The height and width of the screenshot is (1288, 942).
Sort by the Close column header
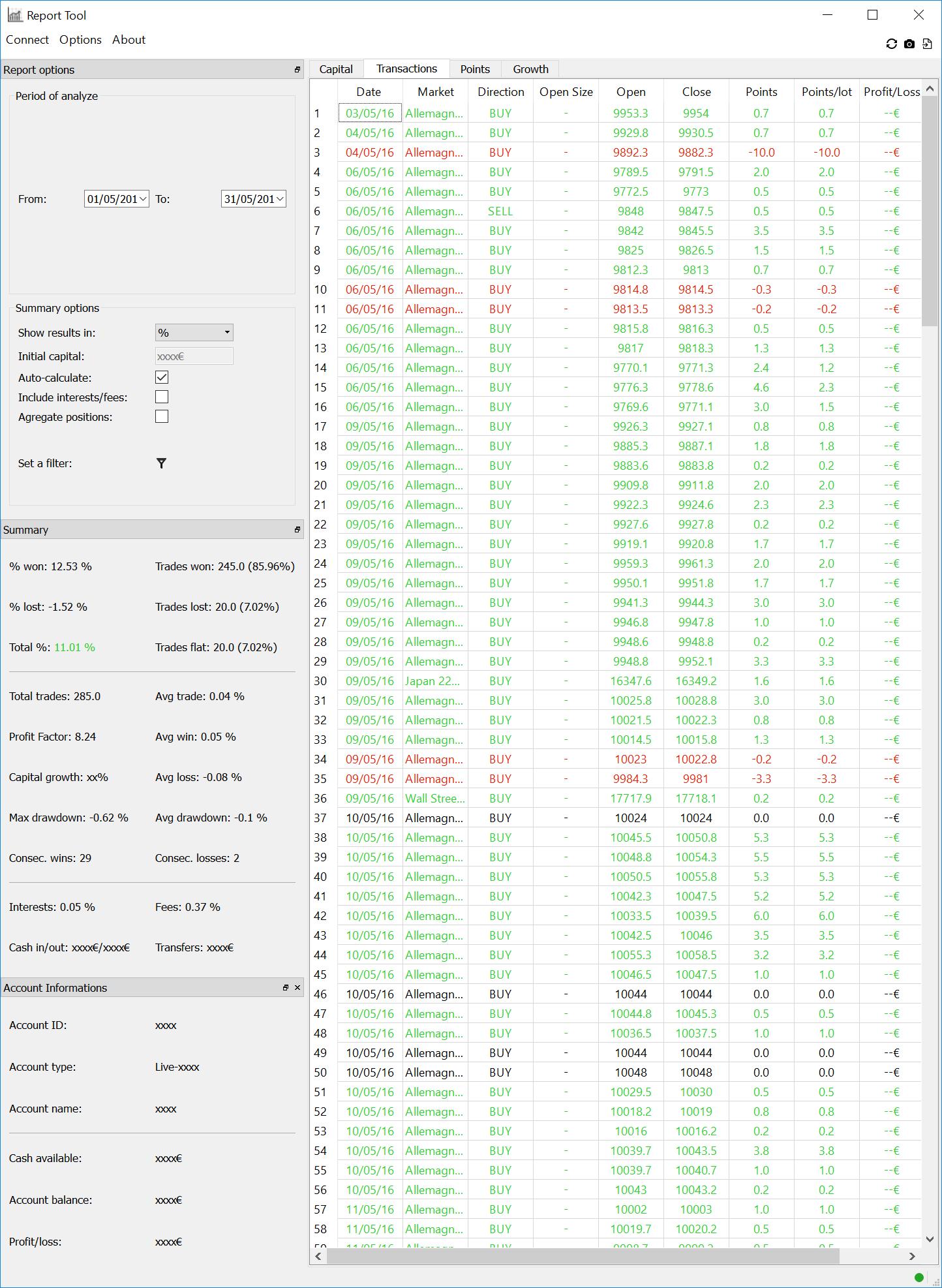coord(696,92)
